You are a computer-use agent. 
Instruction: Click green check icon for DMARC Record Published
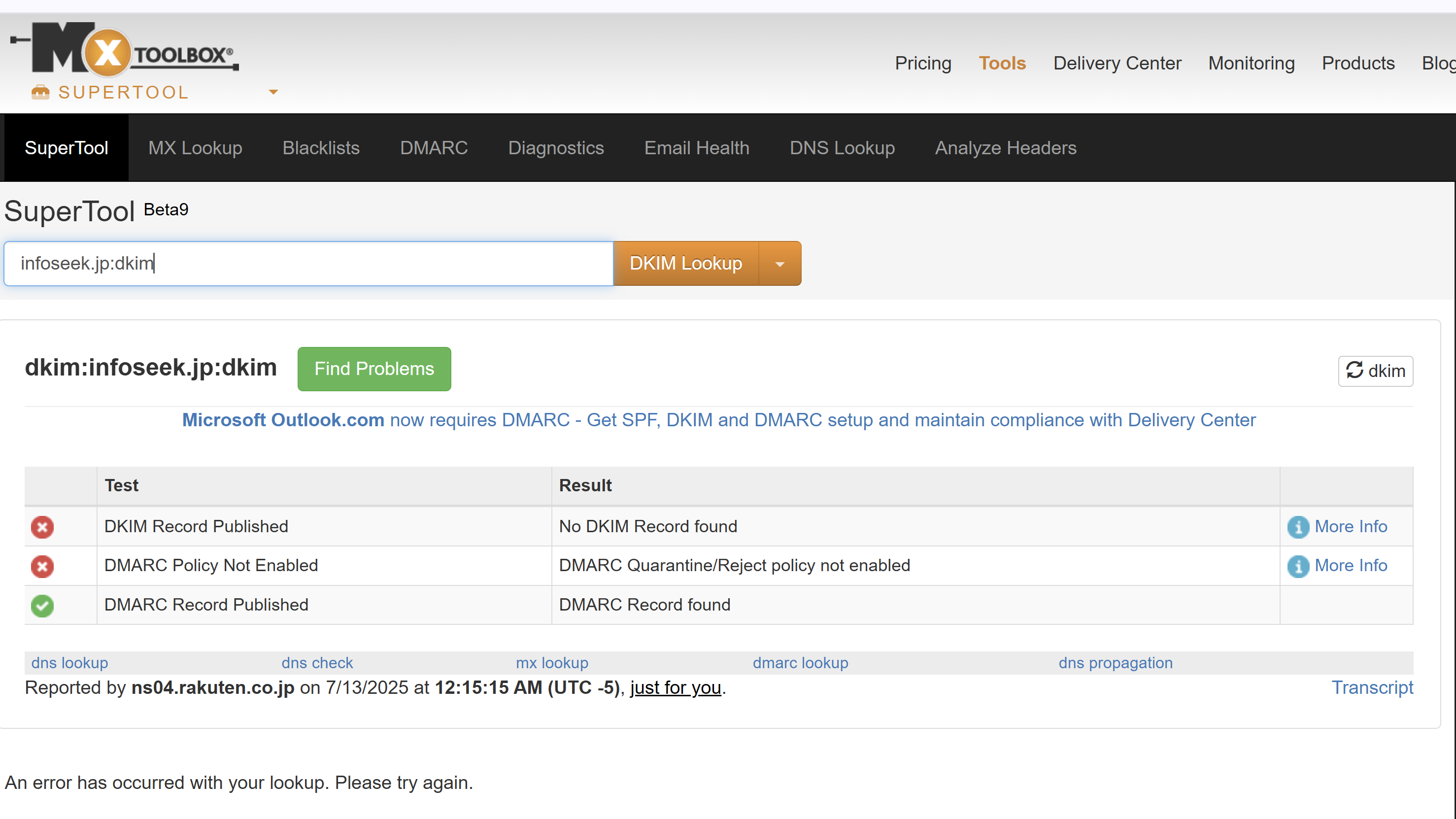click(x=42, y=605)
